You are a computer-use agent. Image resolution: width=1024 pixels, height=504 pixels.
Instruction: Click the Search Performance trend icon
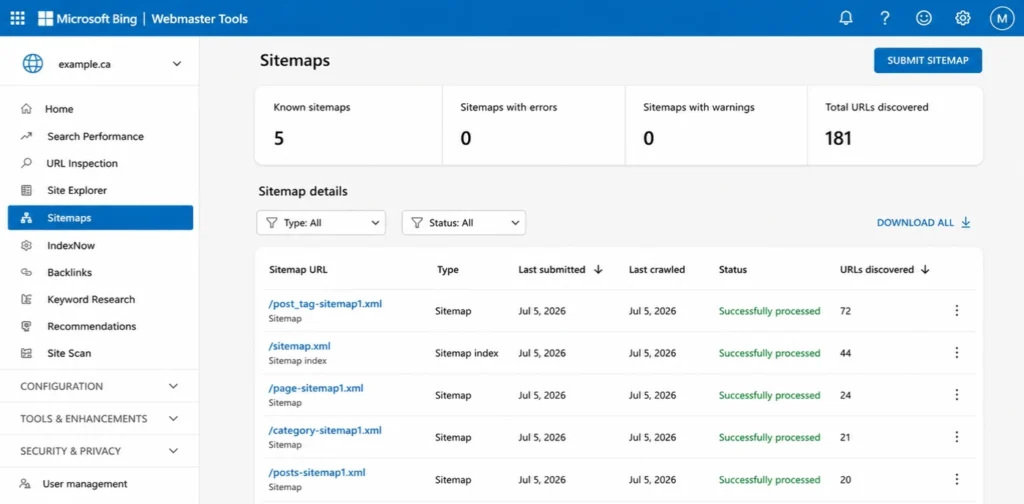(x=26, y=136)
